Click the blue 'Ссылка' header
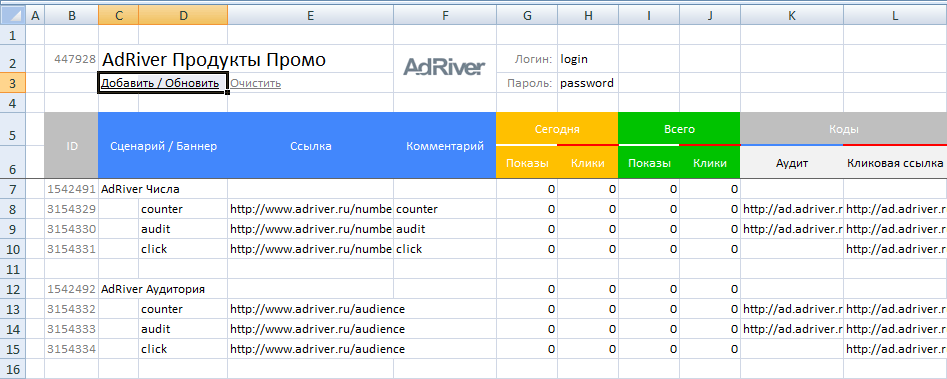This screenshot has width=947, height=379. pyautogui.click(x=310, y=145)
